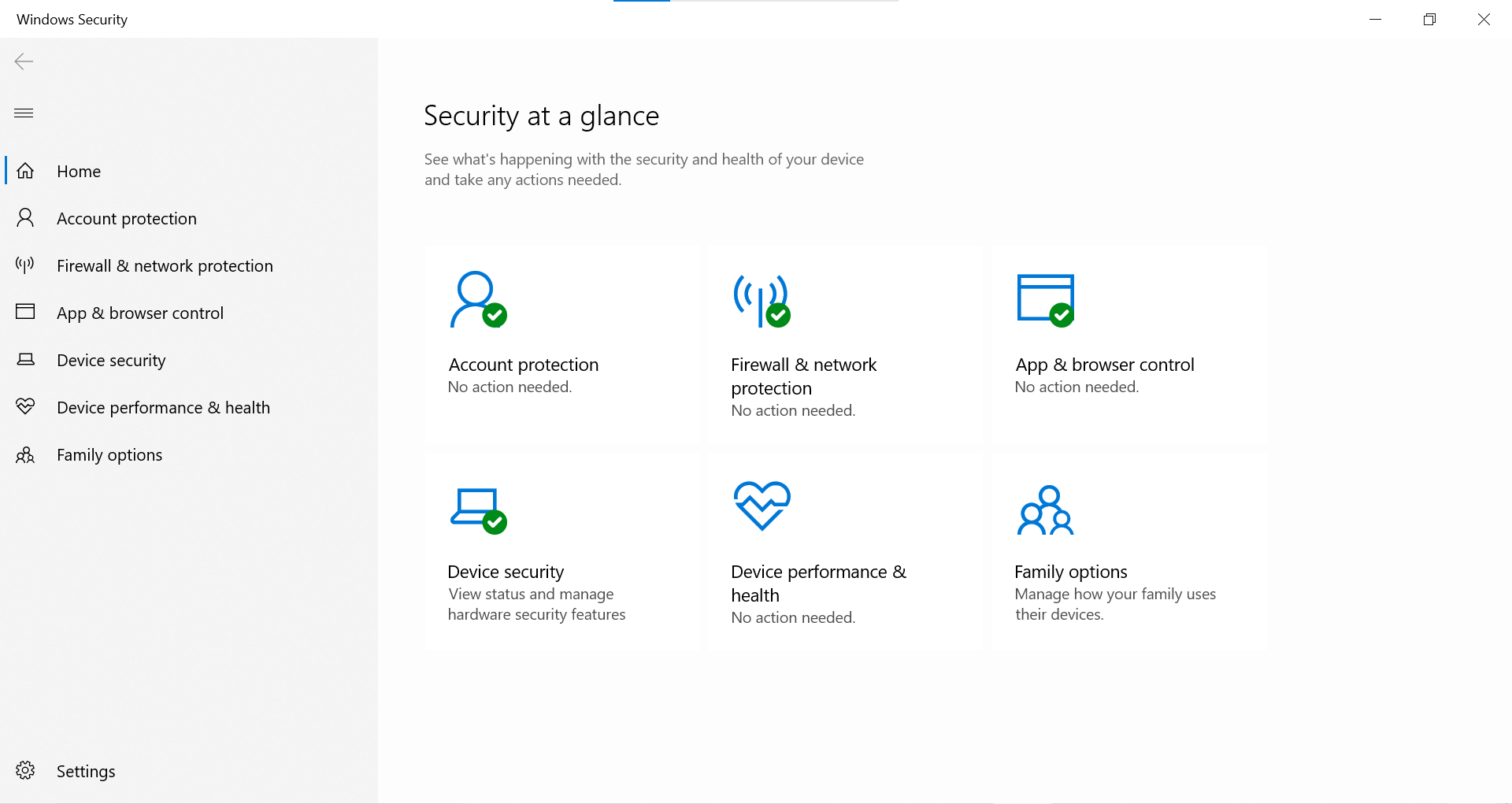This screenshot has height=804, width=1512.
Task: Click the Family options people icon in sidebar
Action: pos(25,454)
